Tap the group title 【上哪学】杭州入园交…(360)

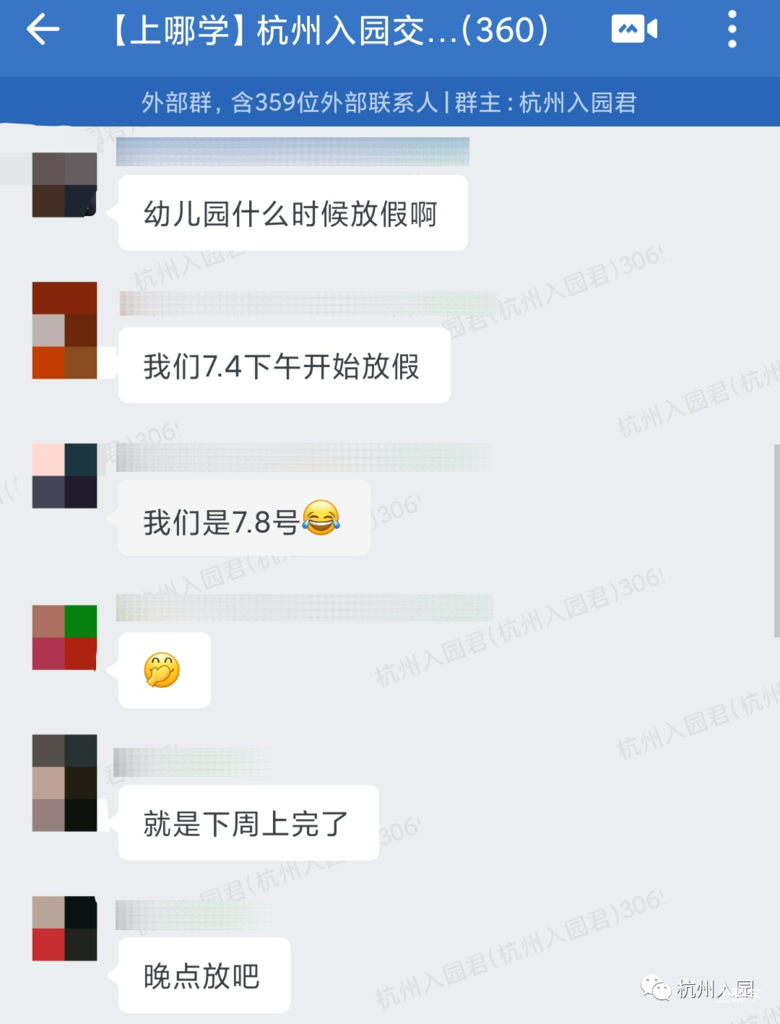click(x=332, y=30)
